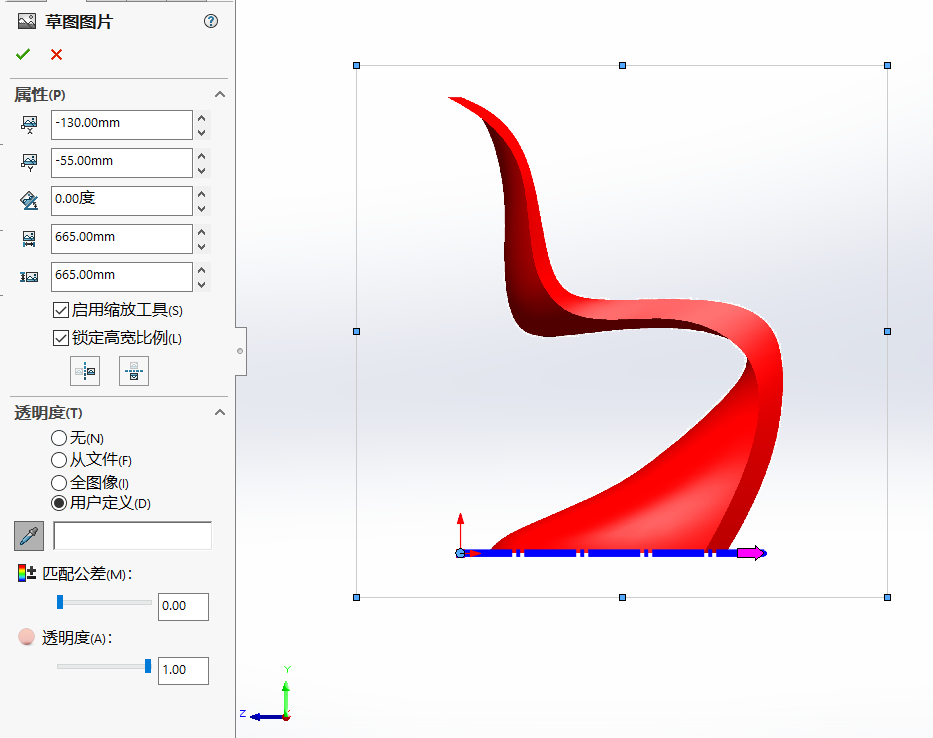The image size is (933, 738).
Task: Click the X origin position icon
Action: point(29,125)
